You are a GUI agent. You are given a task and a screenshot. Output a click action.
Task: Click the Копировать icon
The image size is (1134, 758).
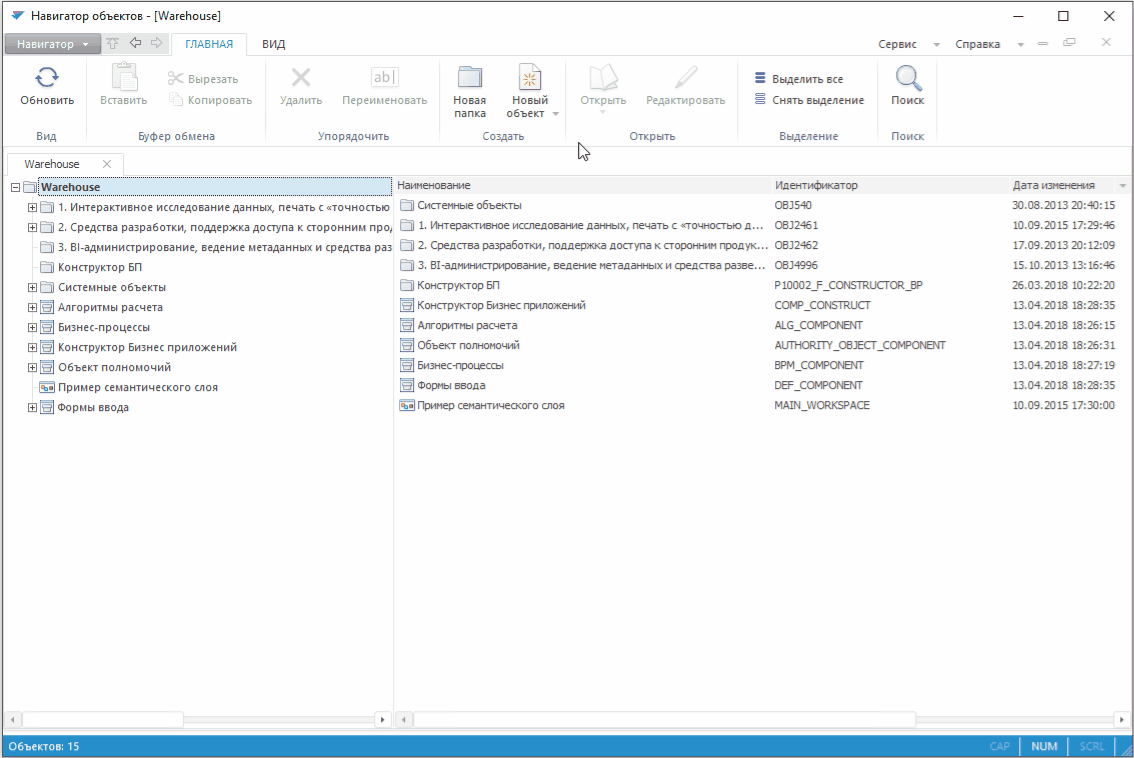pyautogui.click(x=176, y=99)
